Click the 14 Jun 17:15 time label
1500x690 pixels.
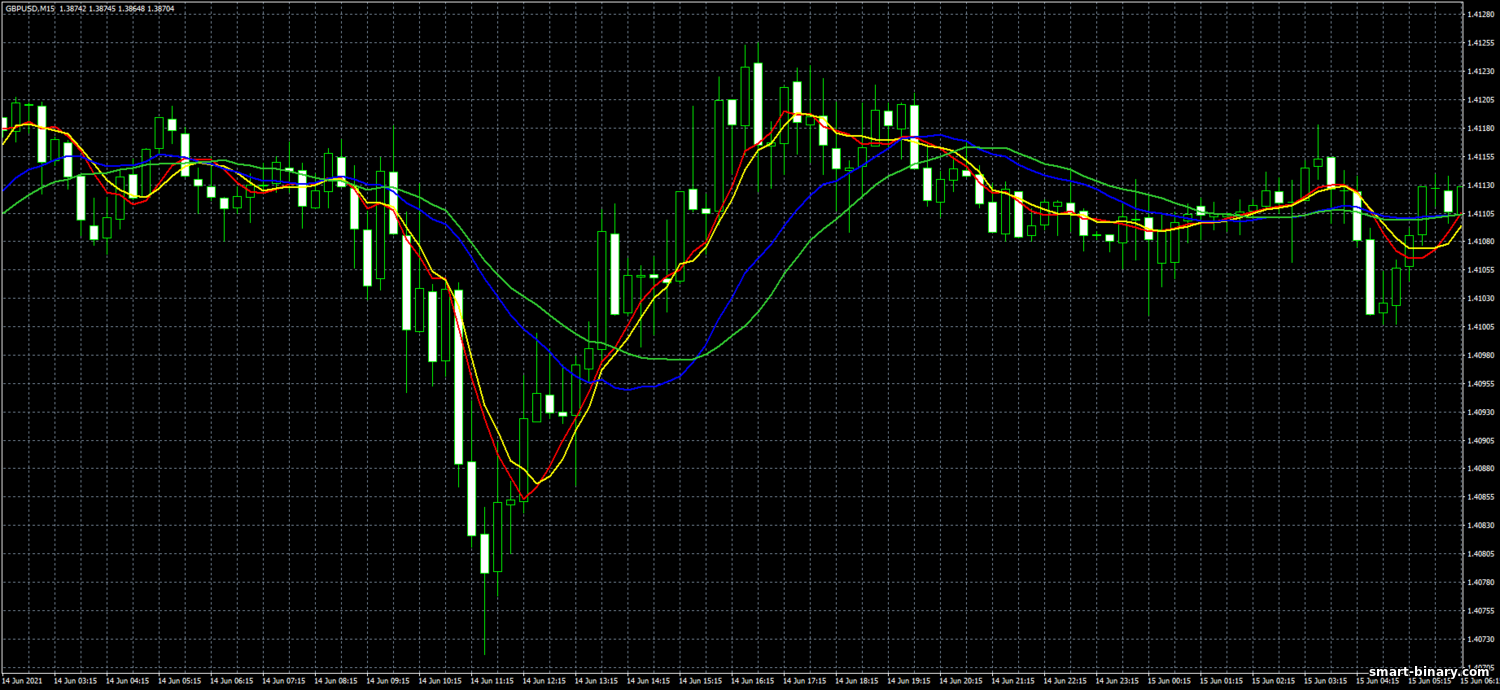click(804, 680)
